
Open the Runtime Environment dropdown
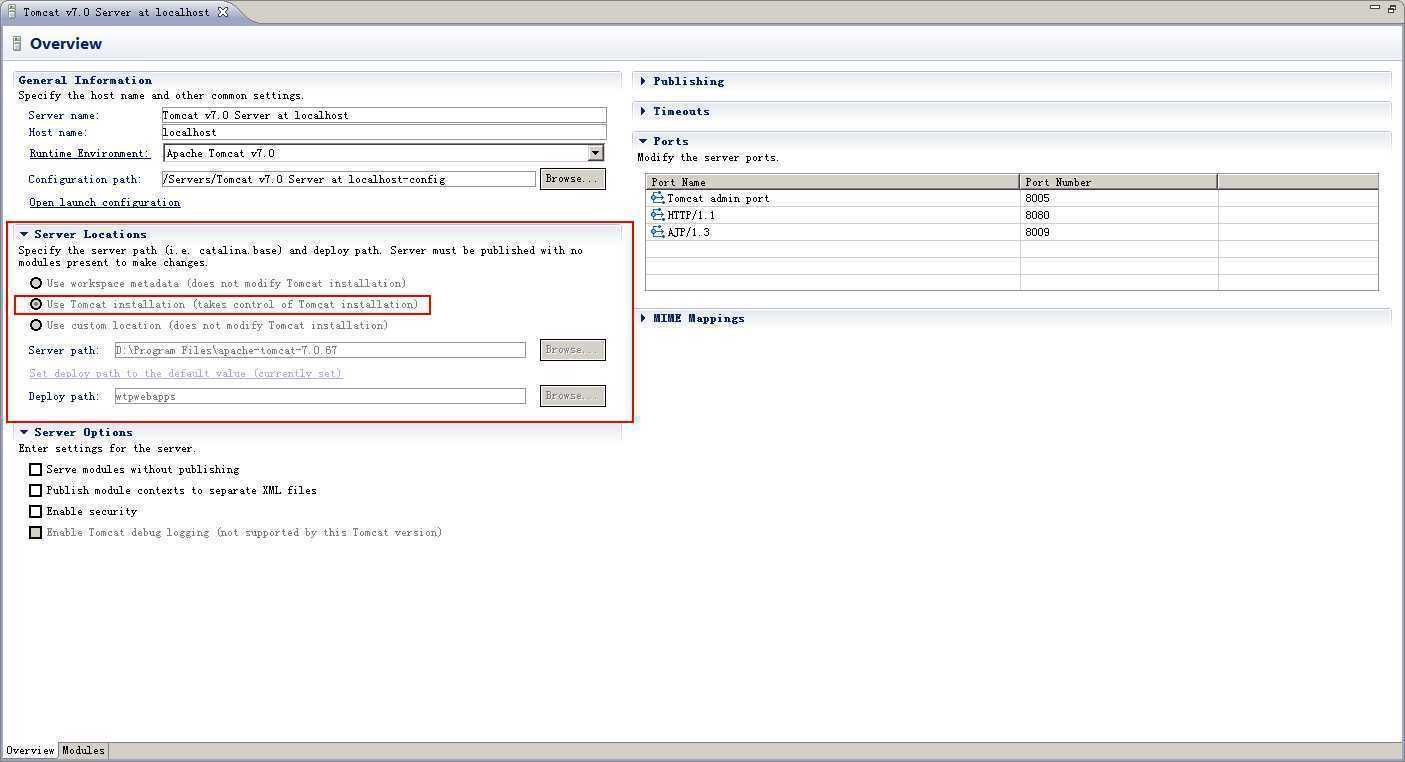(x=595, y=153)
